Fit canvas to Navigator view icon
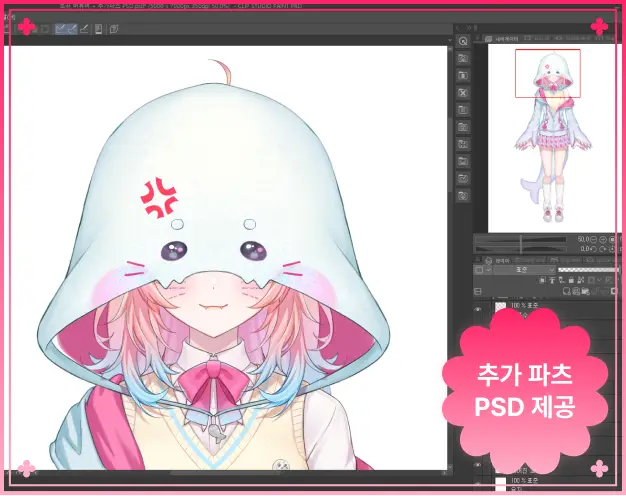 point(612,240)
